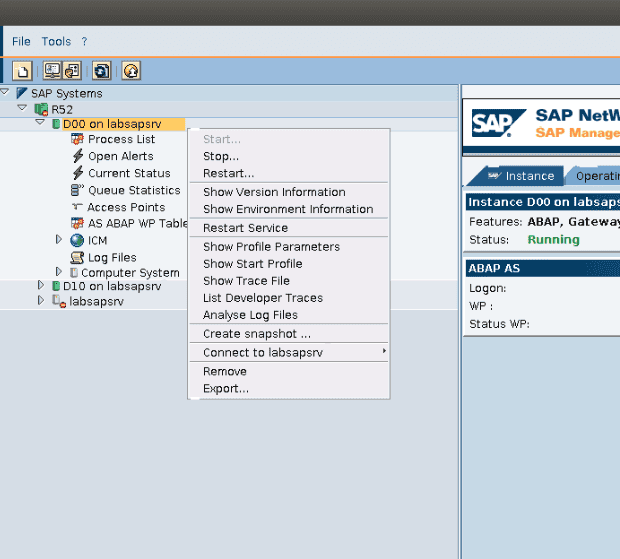Click the Access Points icon
620x559 pixels.
(x=77, y=207)
